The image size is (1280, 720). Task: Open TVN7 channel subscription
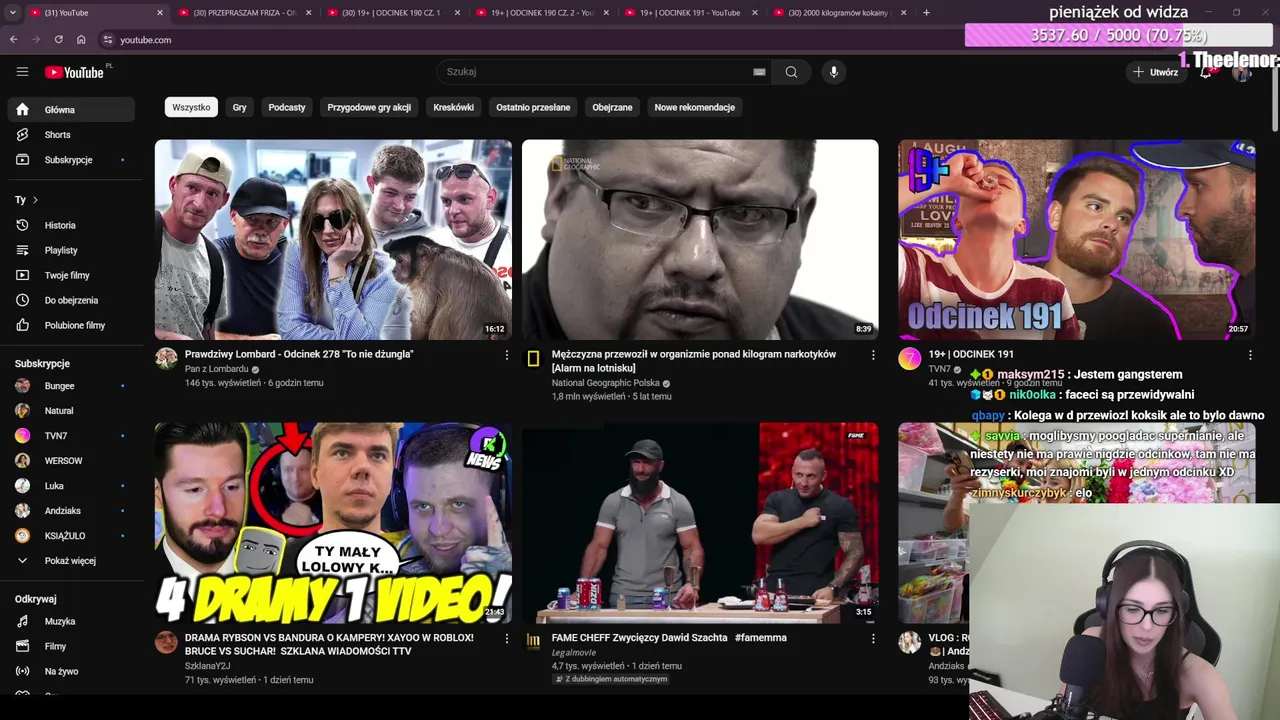point(71,436)
